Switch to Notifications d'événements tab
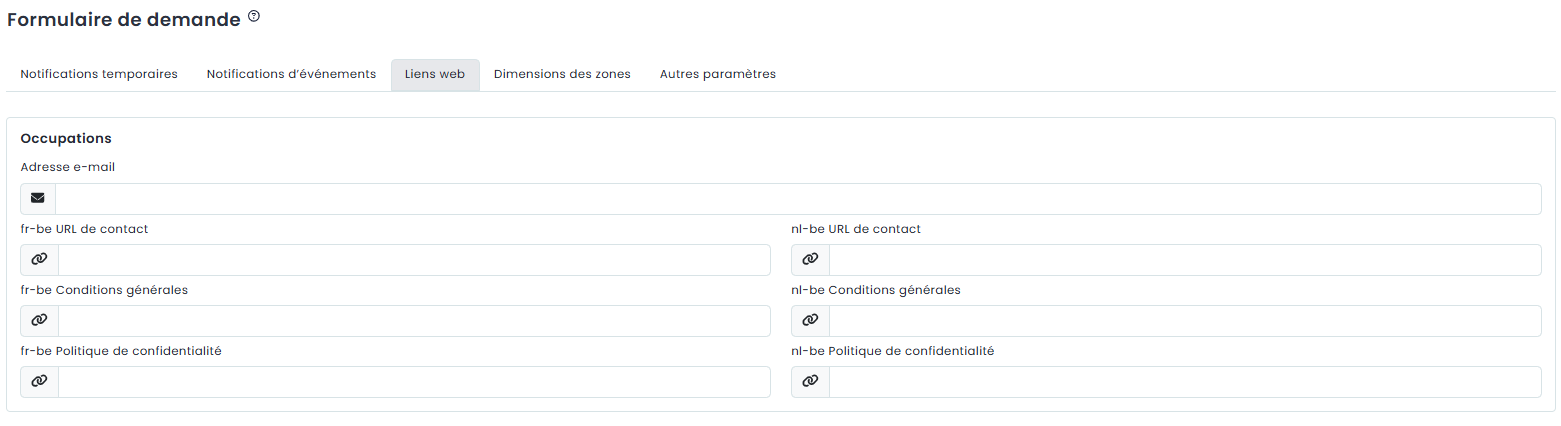This screenshot has height=426, width=1561. [x=291, y=74]
